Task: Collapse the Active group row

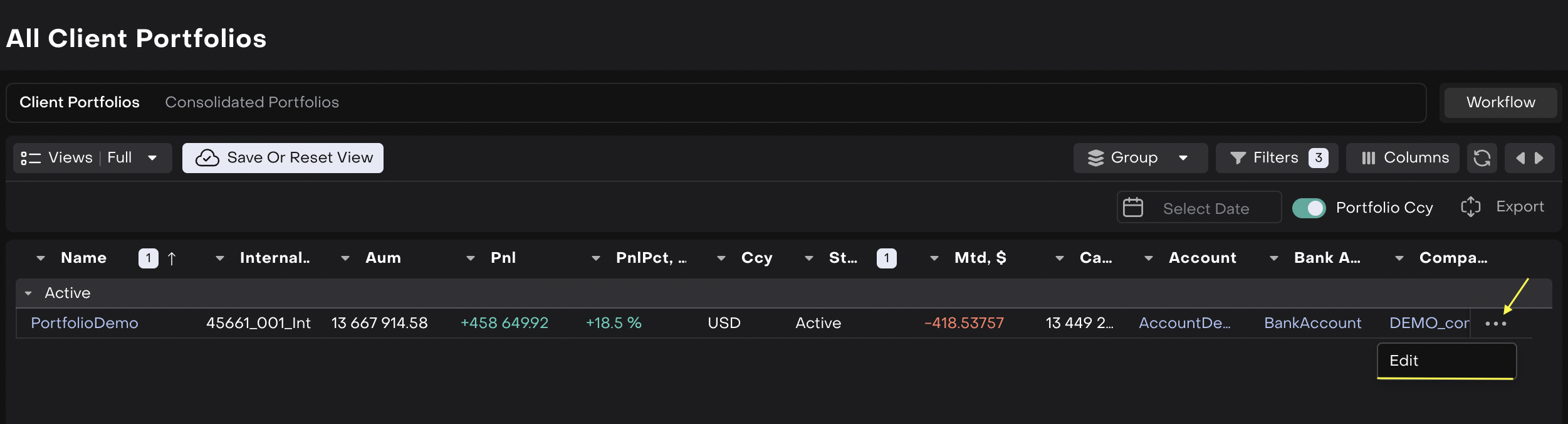Action: (28, 294)
